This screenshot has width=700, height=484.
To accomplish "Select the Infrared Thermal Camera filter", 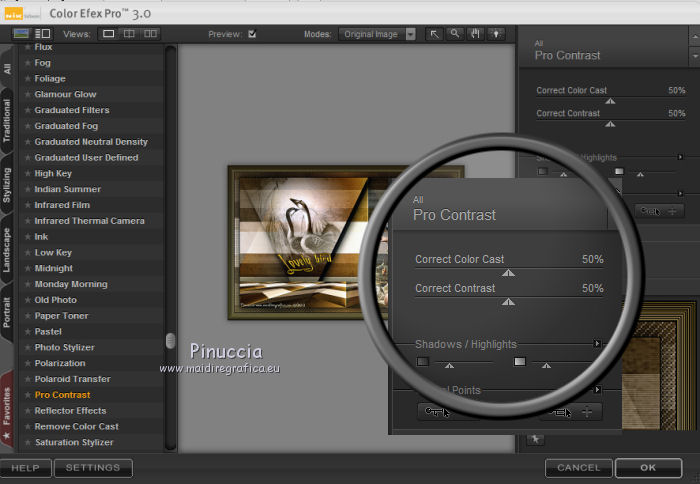I will tap(90, 221).
